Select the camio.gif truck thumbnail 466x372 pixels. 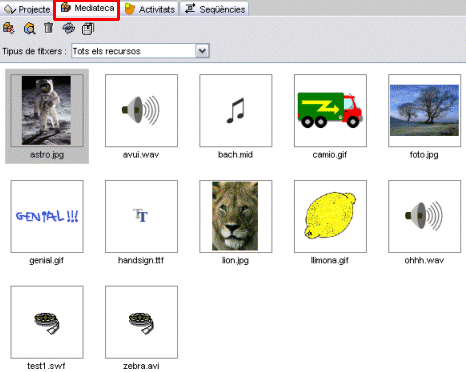(x=330, y=110)
